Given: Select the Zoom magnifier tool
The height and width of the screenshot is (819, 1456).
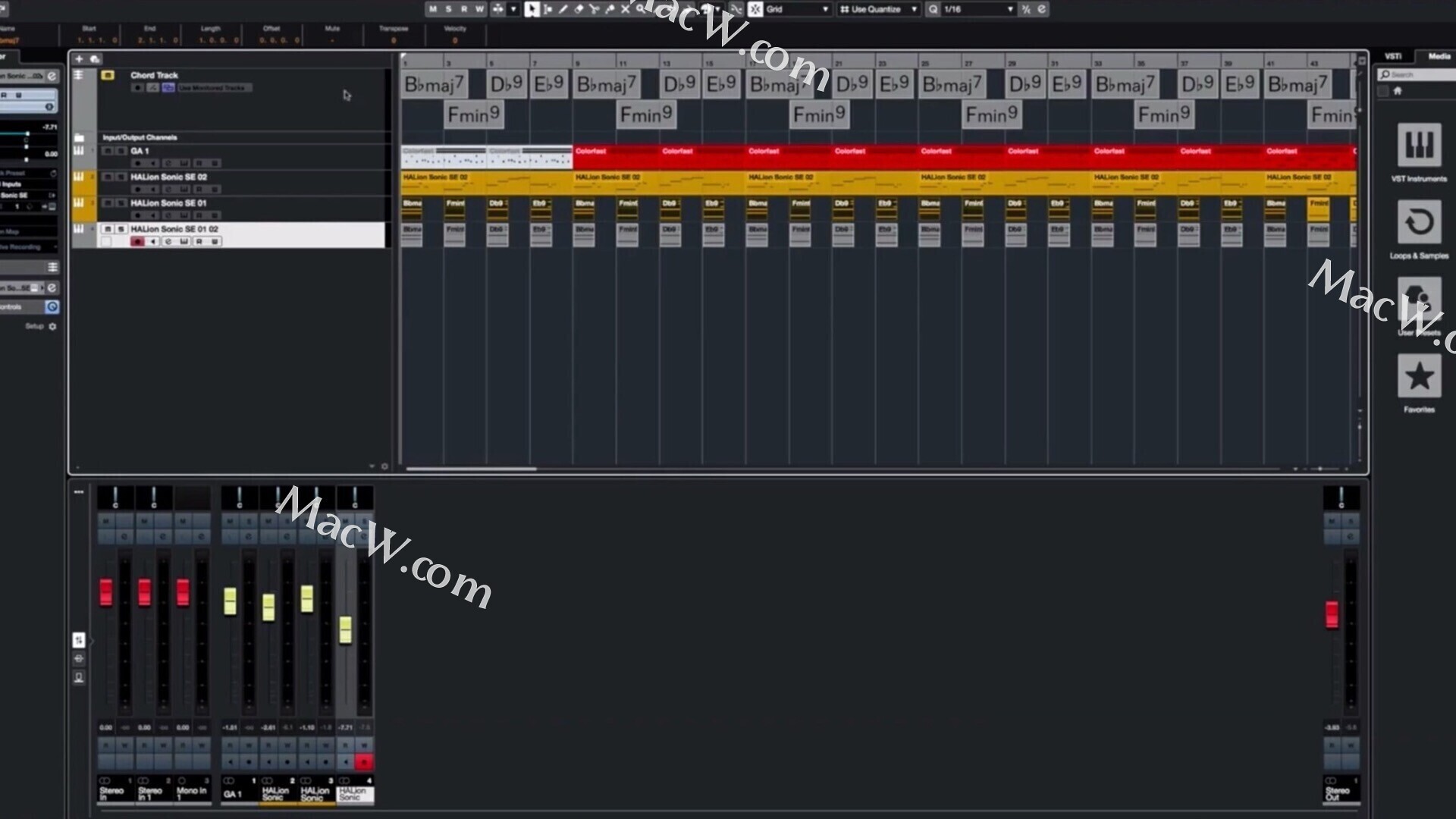Looking at the screenshot, I should [642, 9].
